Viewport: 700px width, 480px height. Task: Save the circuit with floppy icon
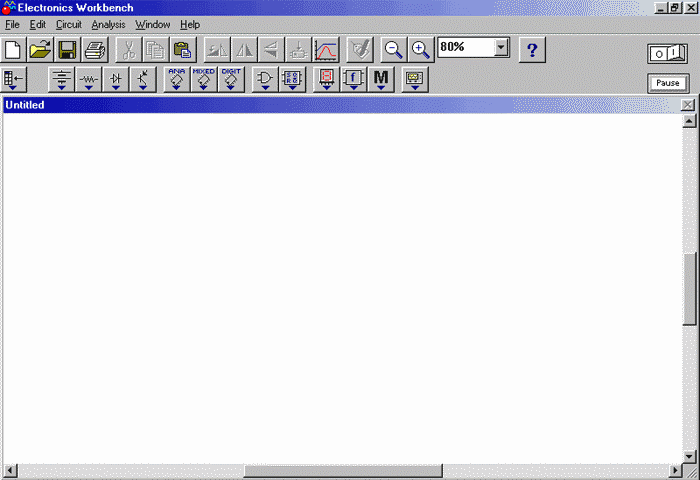click(67, 50)
